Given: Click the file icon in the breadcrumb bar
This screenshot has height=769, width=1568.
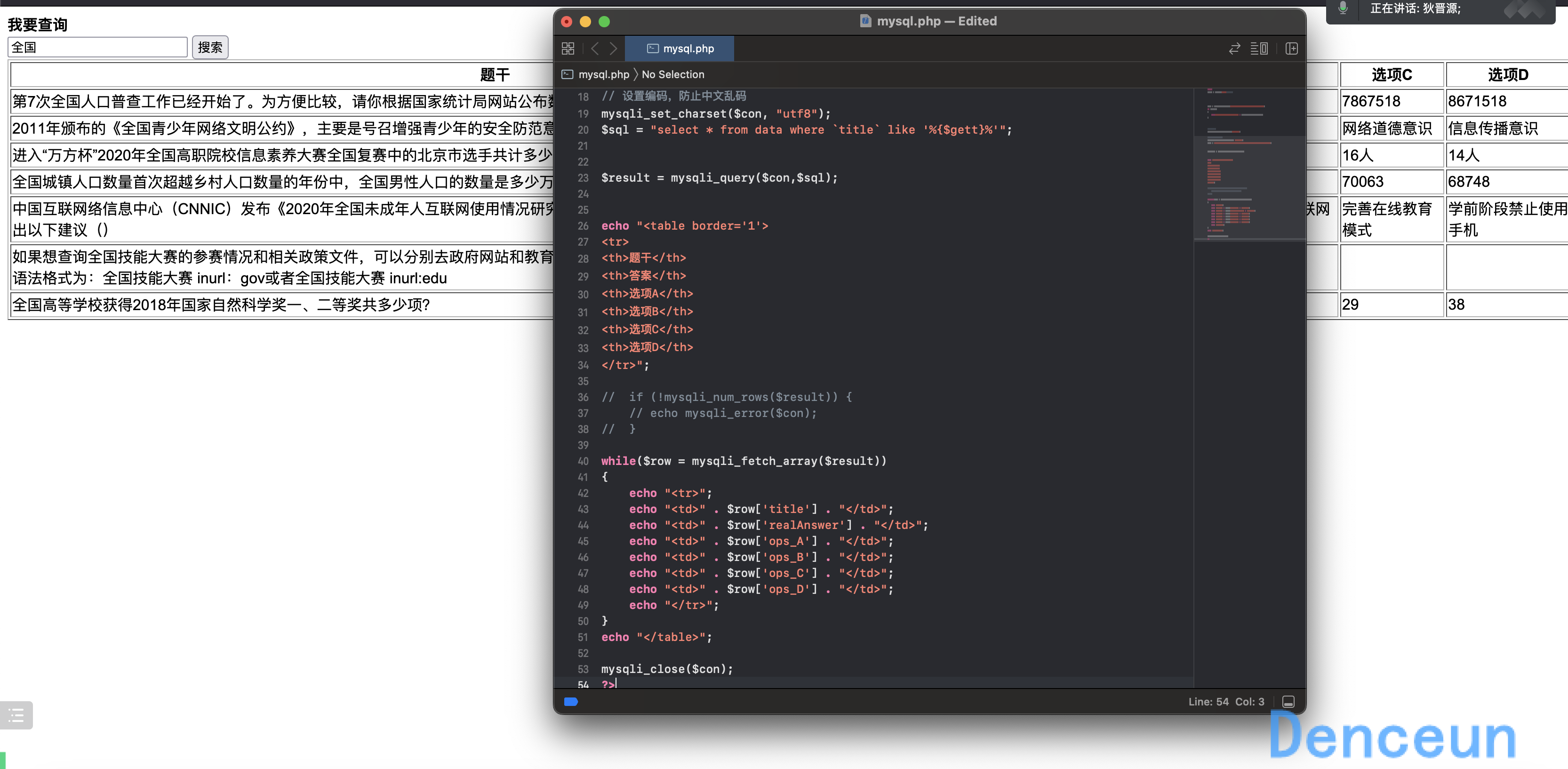Looking at the screenshot, I should click(x=567, y=74).
